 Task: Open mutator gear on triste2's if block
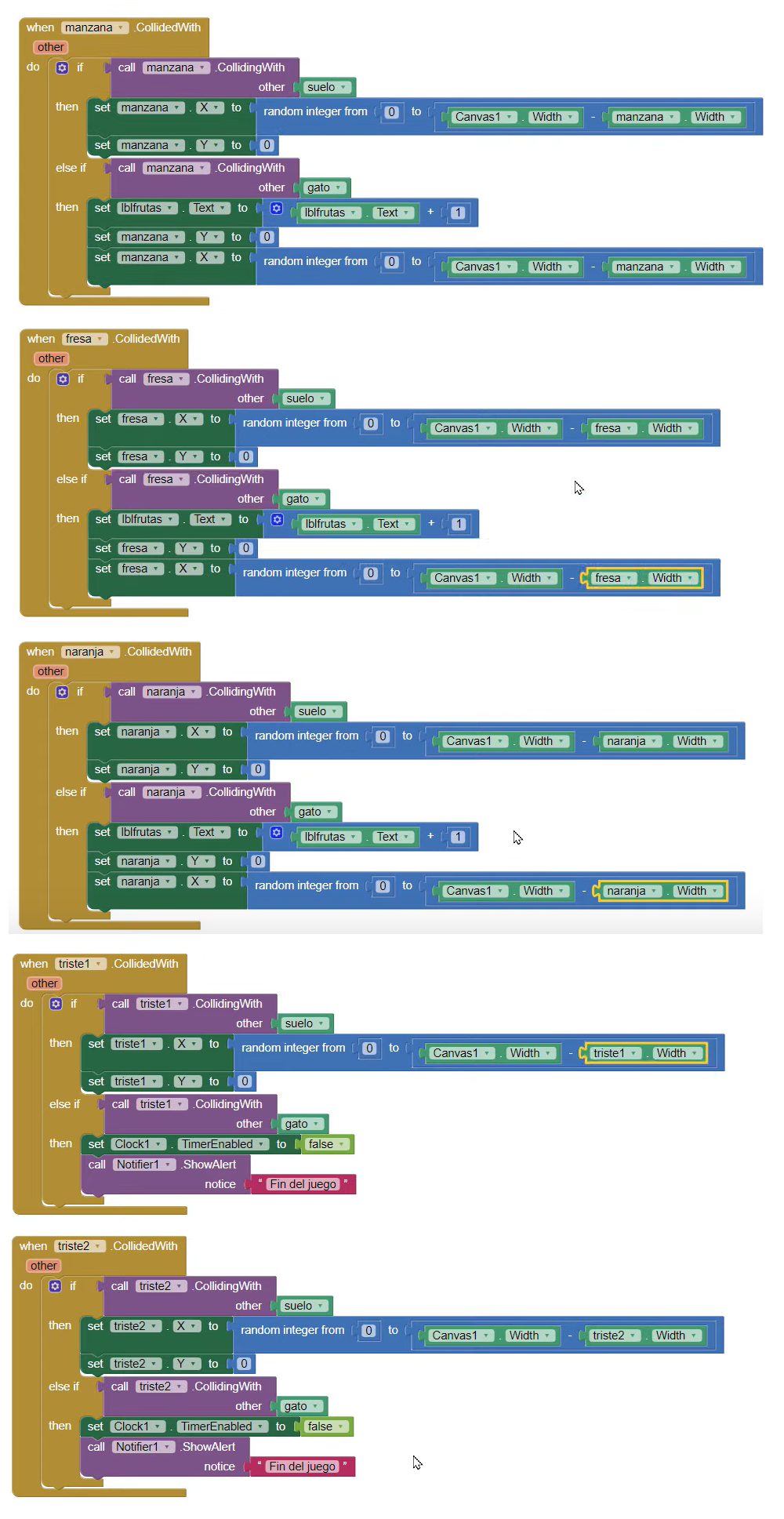pyautogui.click(x=55, y=1286)
